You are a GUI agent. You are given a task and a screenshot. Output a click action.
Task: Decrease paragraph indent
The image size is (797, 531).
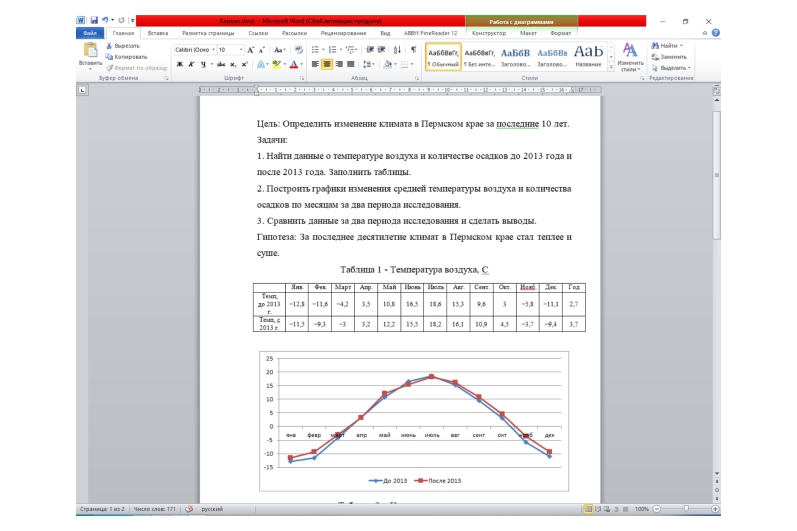tap(370, 50)
